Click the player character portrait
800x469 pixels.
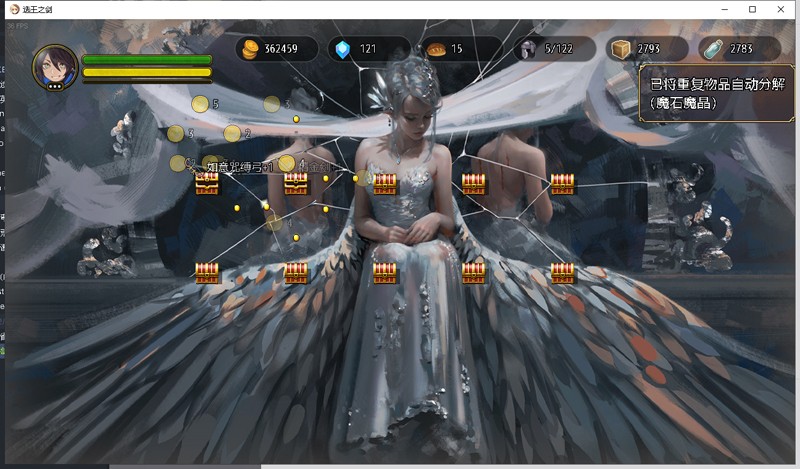(x=55, y=67)
